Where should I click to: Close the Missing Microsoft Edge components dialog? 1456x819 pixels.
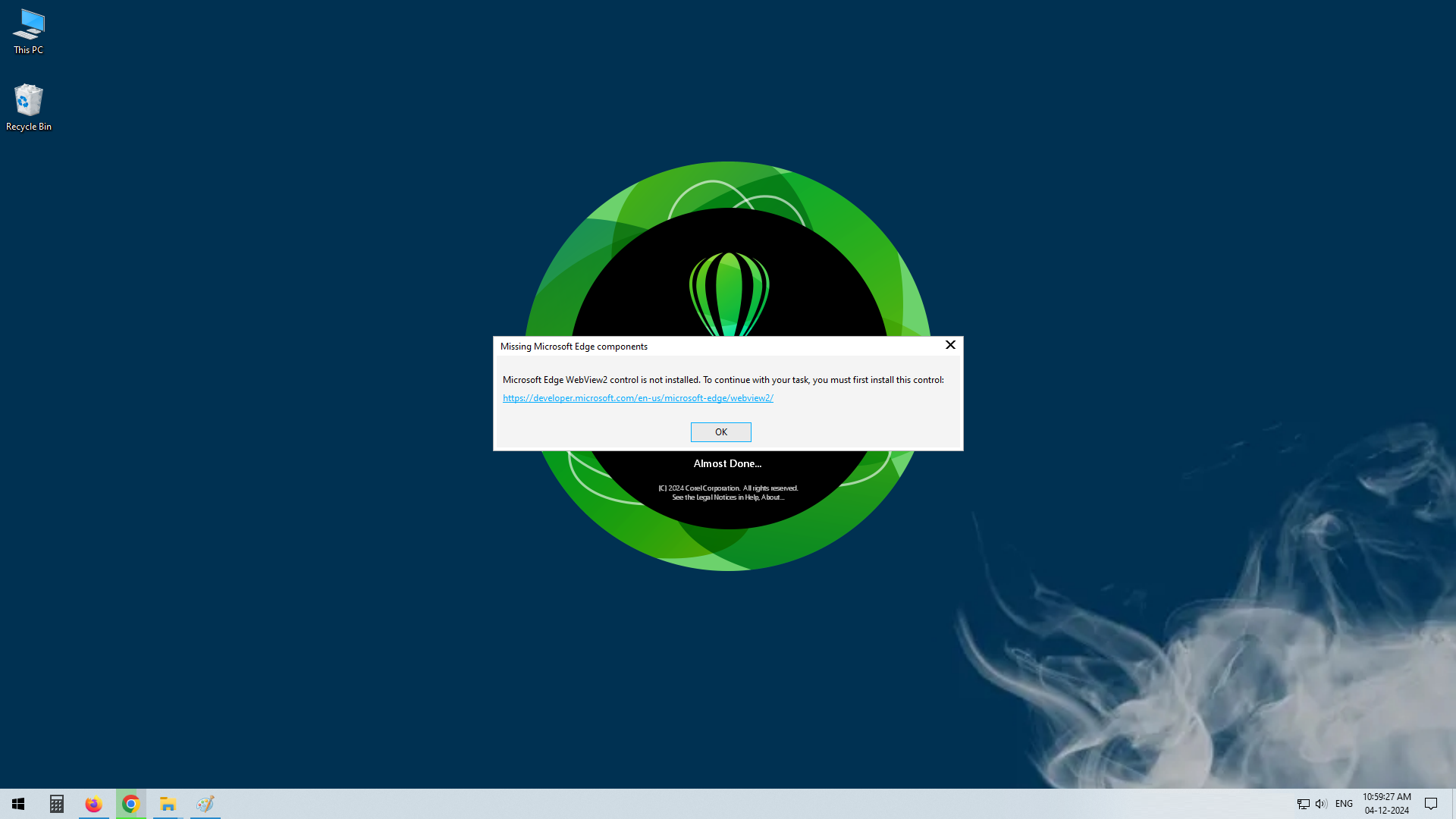(x=950, y=345)
